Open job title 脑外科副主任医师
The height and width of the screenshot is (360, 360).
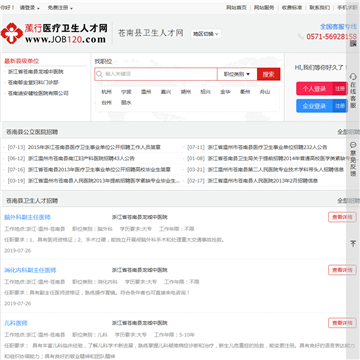(x=27, y=217)
